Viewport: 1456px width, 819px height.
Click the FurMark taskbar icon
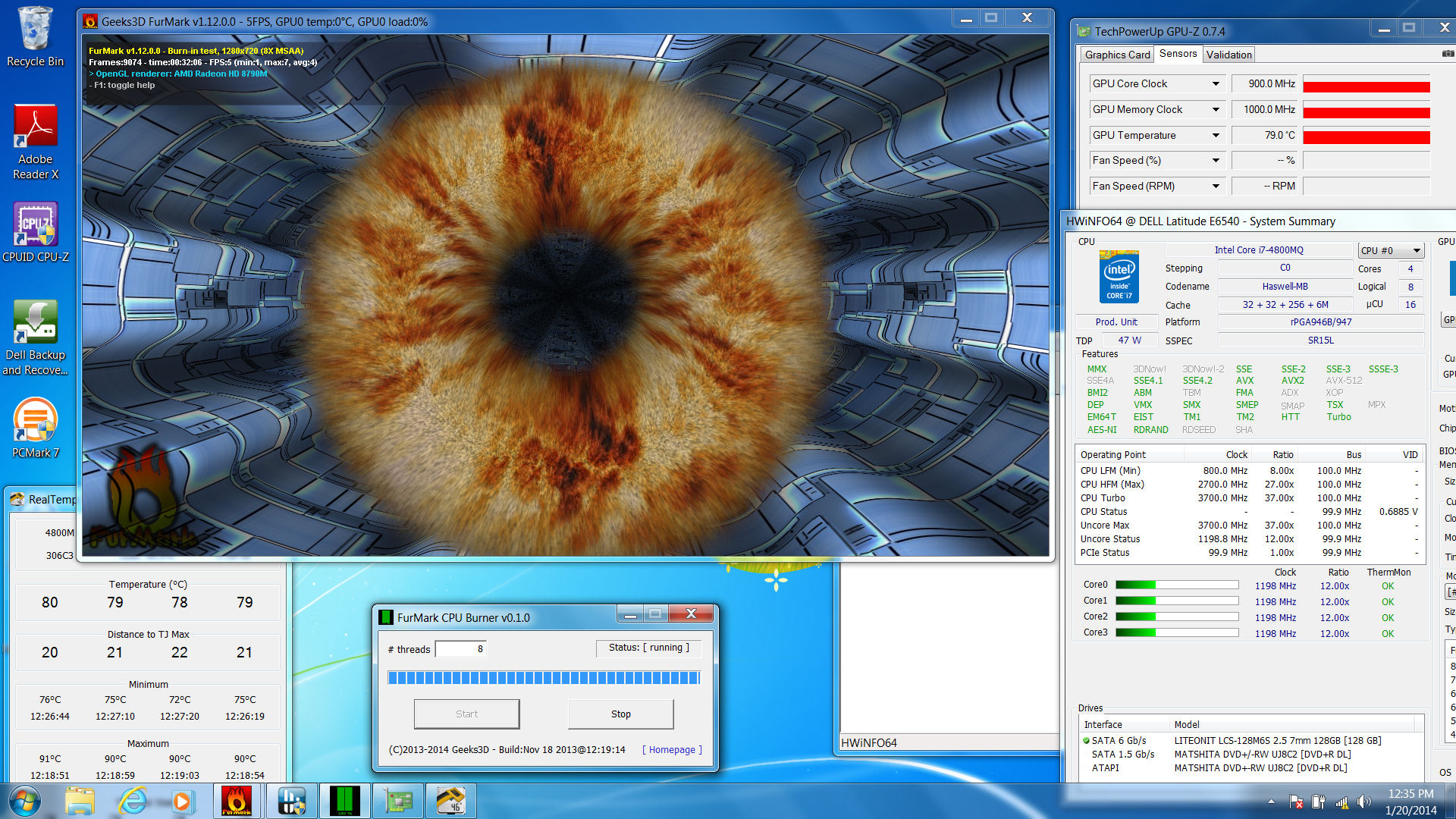236,801
